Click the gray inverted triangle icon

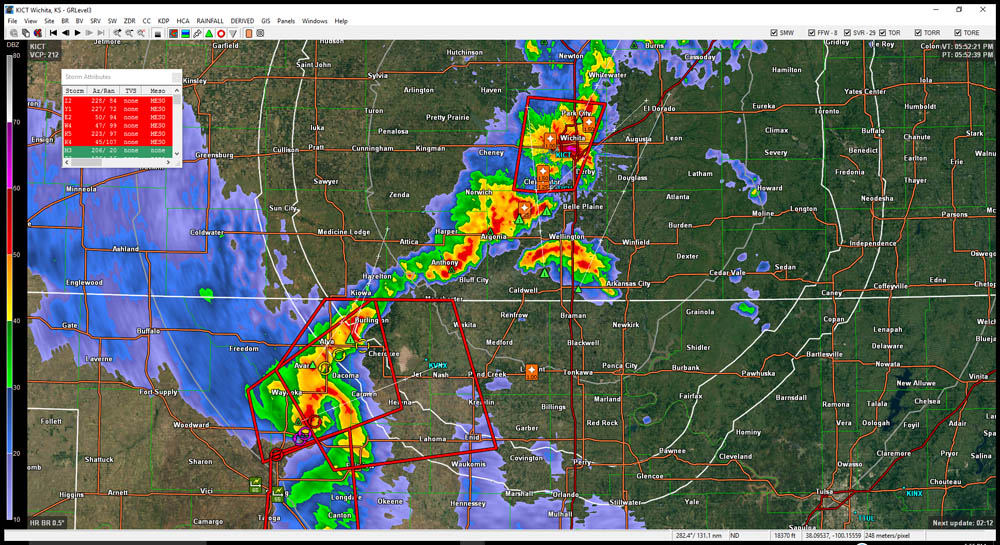point(233,33)
